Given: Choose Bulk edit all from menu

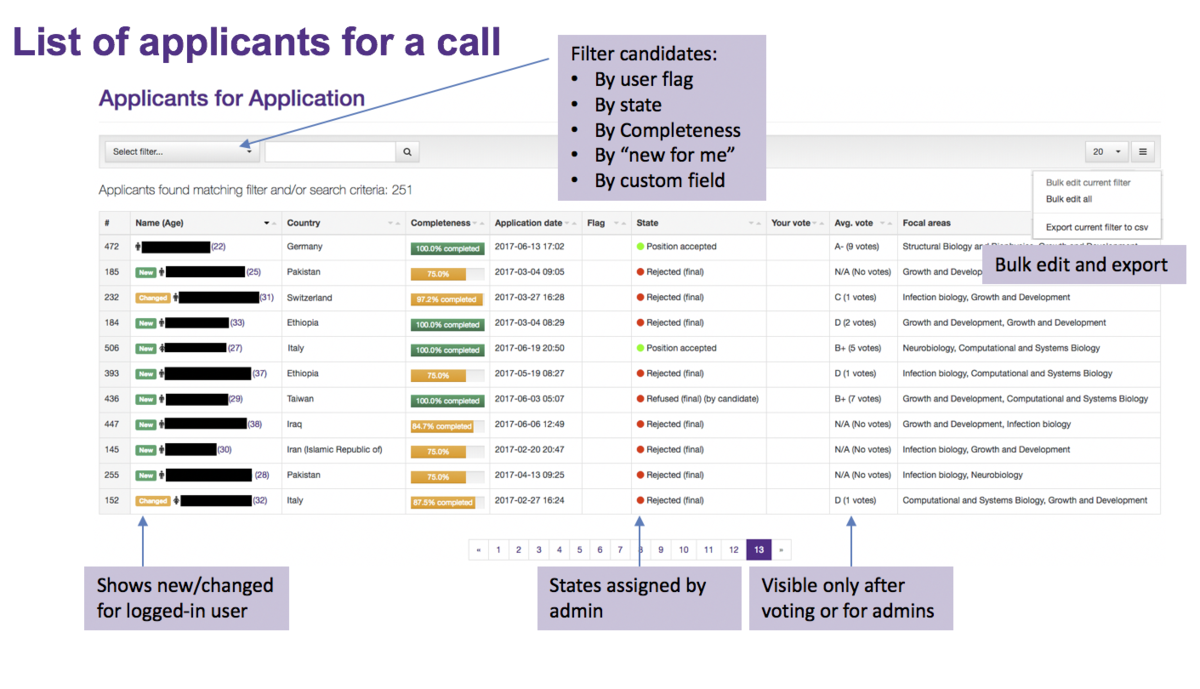Looking at the screenshot, I should (x=1068, y=199).
